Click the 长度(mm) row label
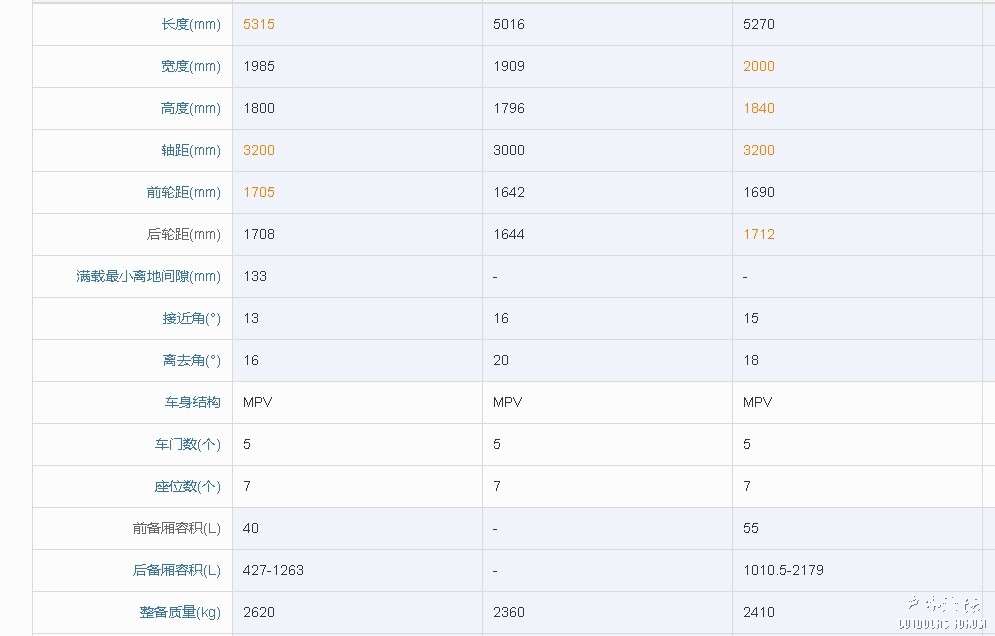 [x=190, y=24]
